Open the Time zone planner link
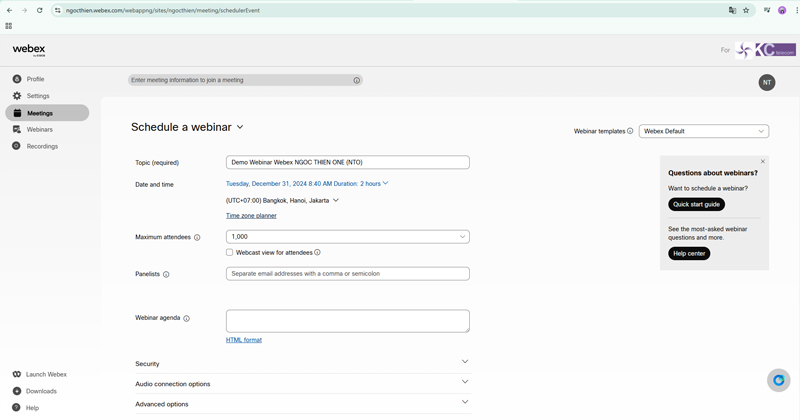 click(251, 216)
